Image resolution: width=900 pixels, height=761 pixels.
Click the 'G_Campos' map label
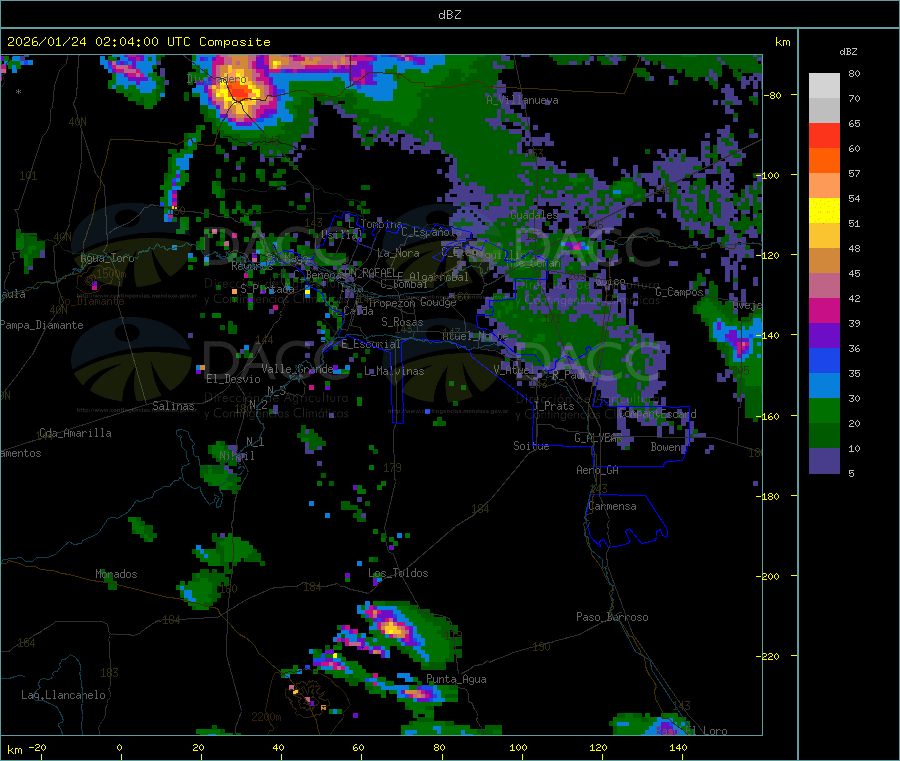679,292
